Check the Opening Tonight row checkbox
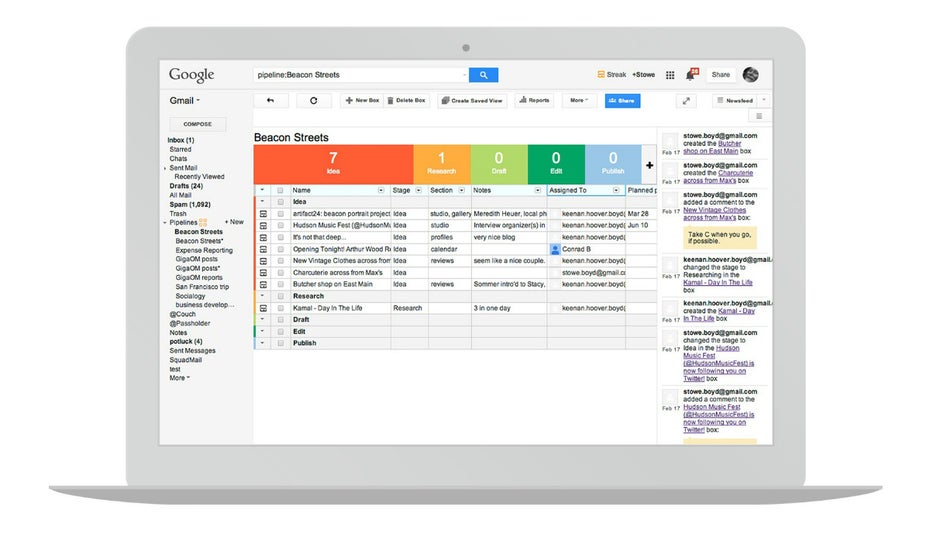This screenshot has width=930, height=534. coord(281,249)
